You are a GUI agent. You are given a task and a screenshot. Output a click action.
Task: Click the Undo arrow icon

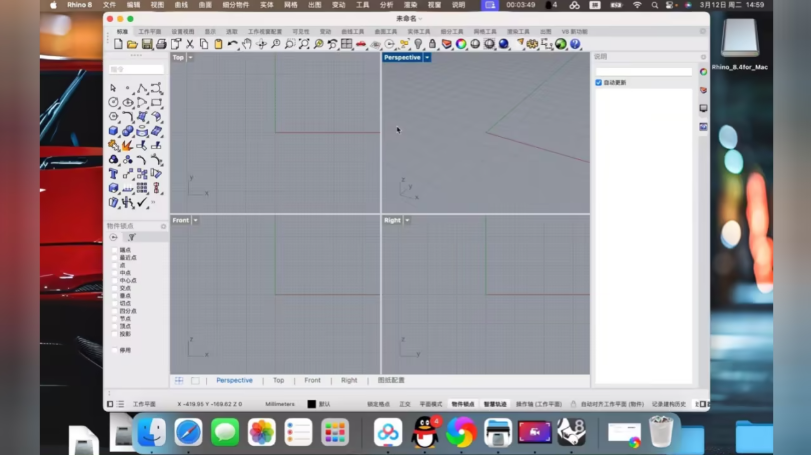233,44
